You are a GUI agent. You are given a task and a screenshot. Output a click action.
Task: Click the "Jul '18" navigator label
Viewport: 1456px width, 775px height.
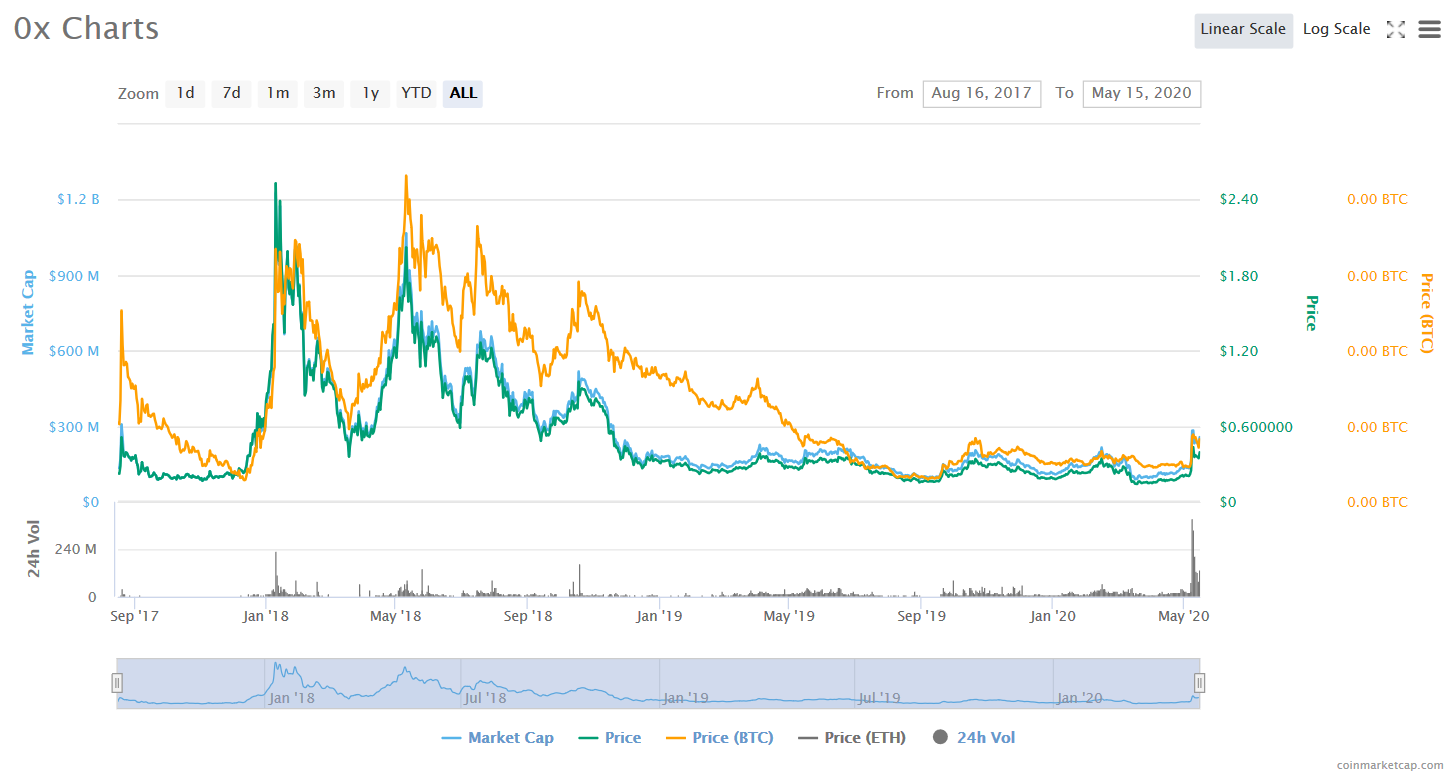click(487, 698)
